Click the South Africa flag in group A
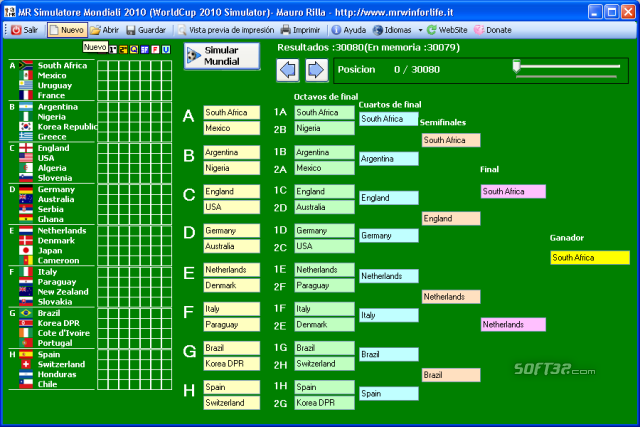 tap(26, 65)
